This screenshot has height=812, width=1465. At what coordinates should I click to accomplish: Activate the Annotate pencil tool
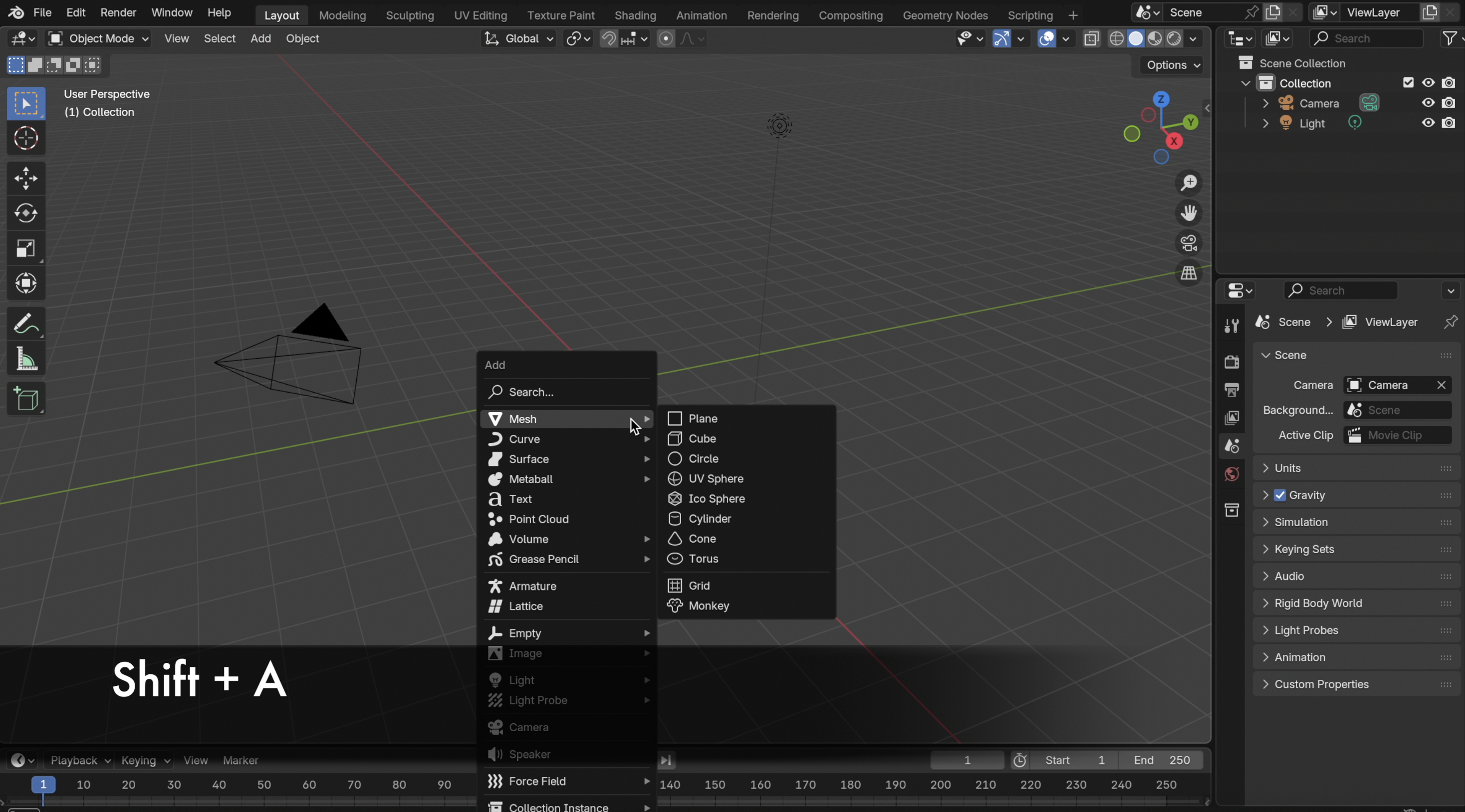coord(25,324)
